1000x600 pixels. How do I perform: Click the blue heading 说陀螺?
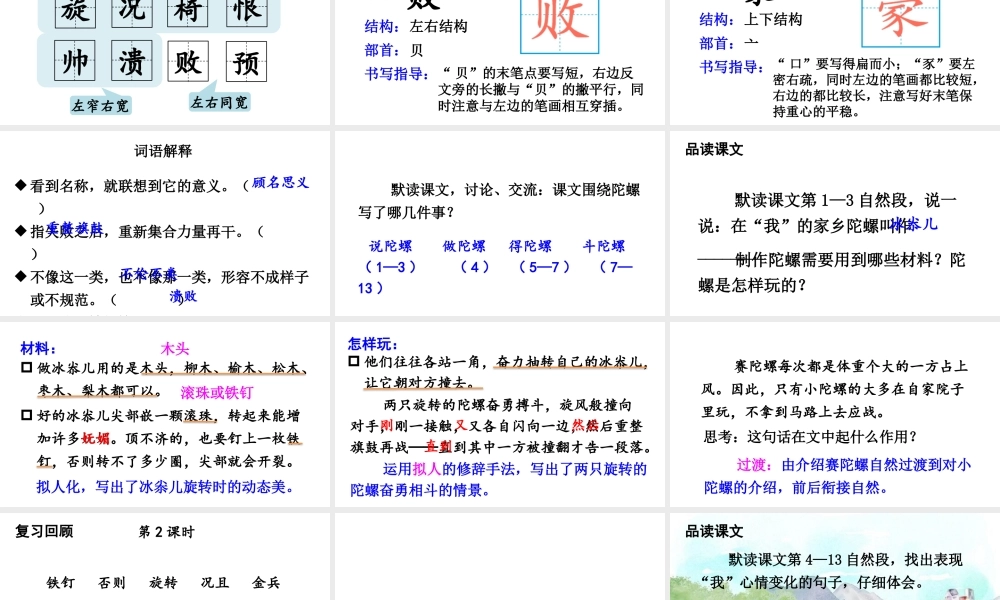[391, 246]
